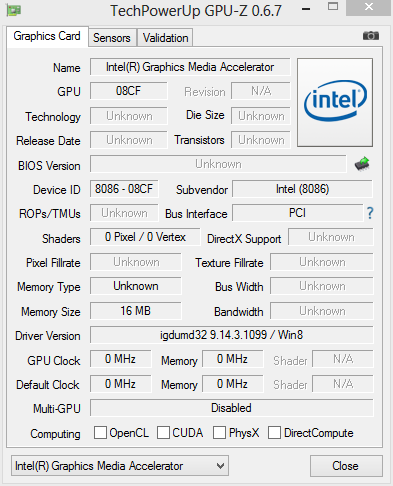Viewport: 393px width, 486px height.
Task: Click the Driver Version field
Action: pyautogui.click(x=232, y=335)
